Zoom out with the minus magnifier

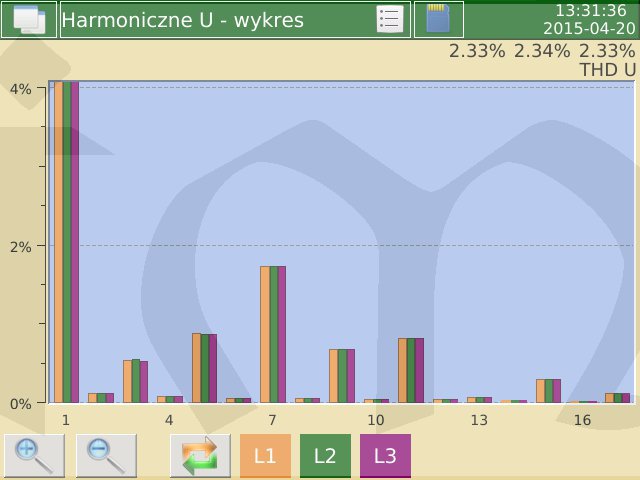[106, 456]
